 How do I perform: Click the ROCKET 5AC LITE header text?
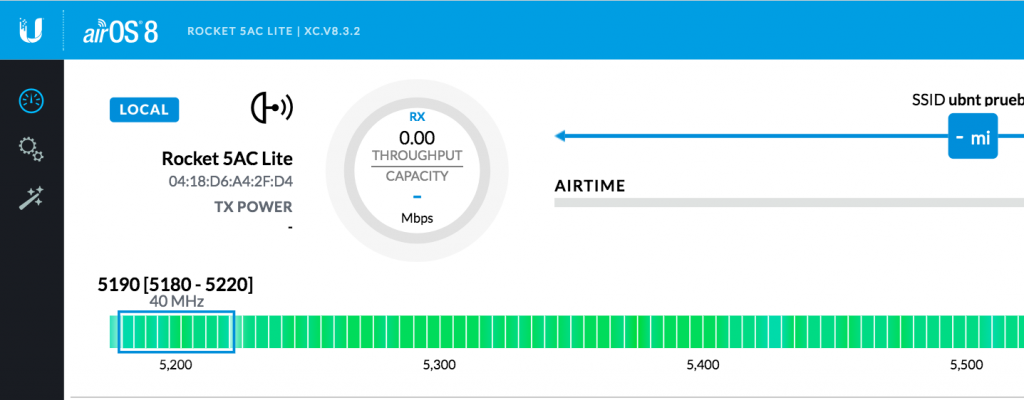click(x=240, y=32)
